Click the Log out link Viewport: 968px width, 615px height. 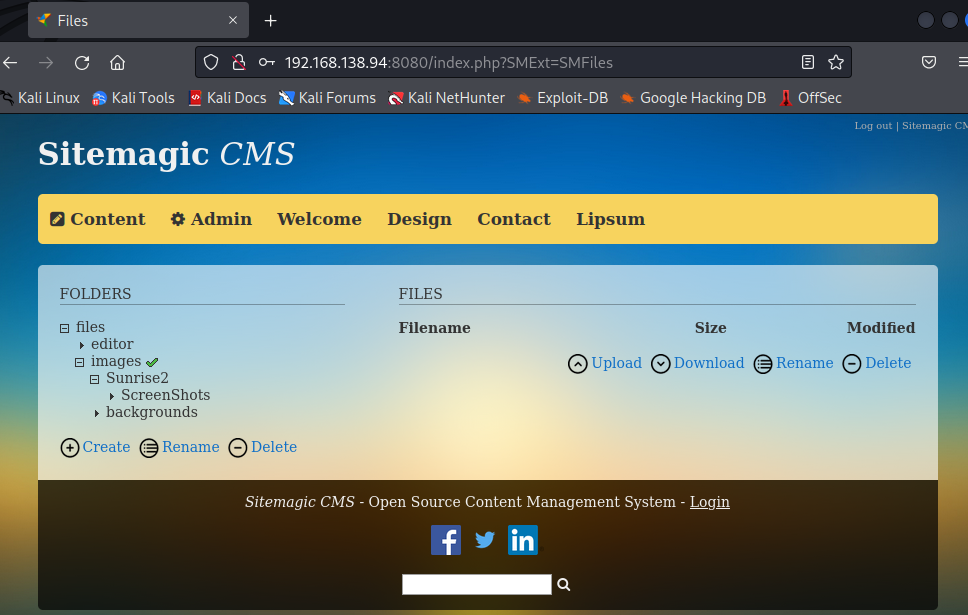tap(873, 126)
